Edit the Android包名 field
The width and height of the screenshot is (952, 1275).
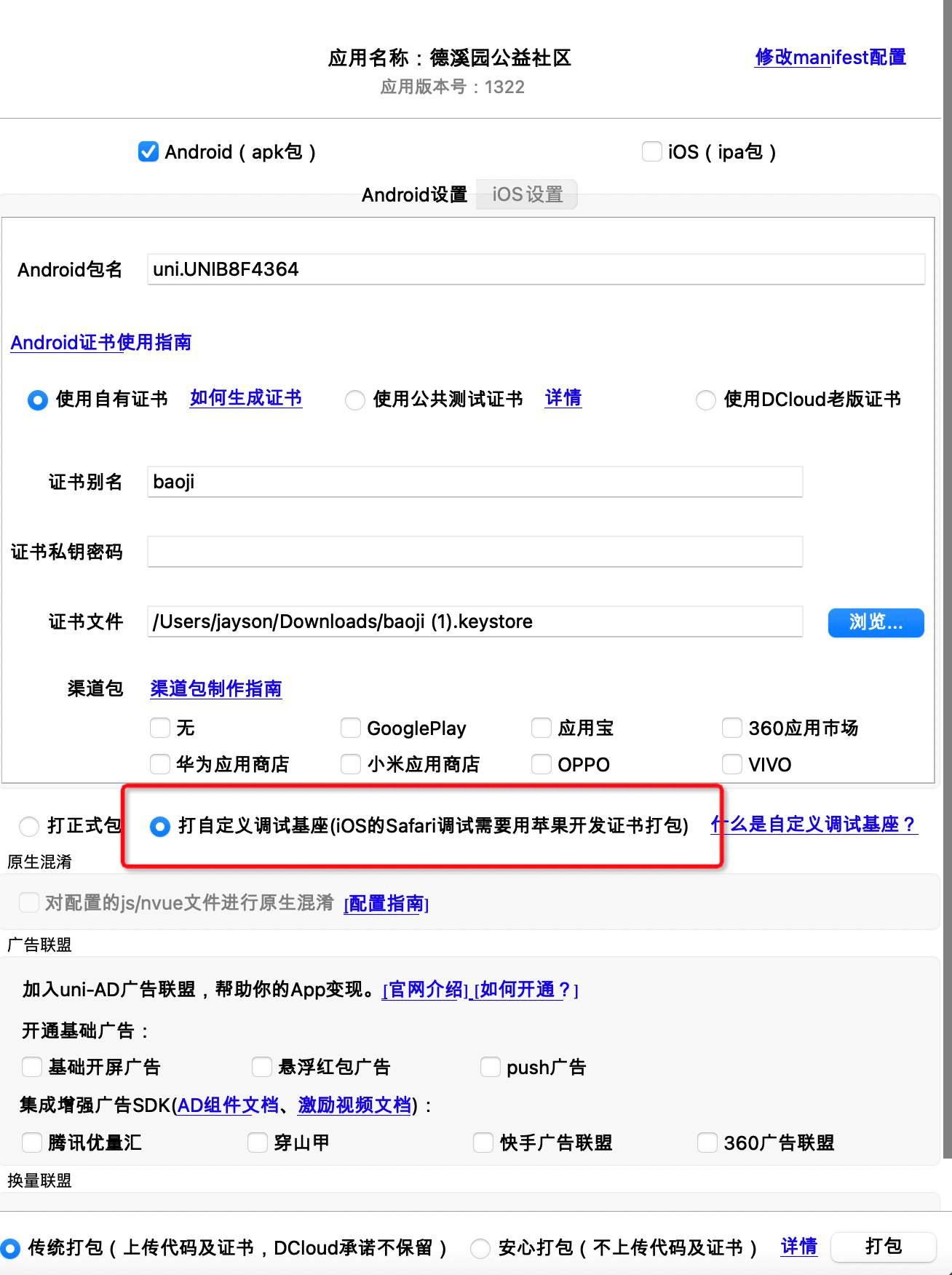[x=536, y=269]
